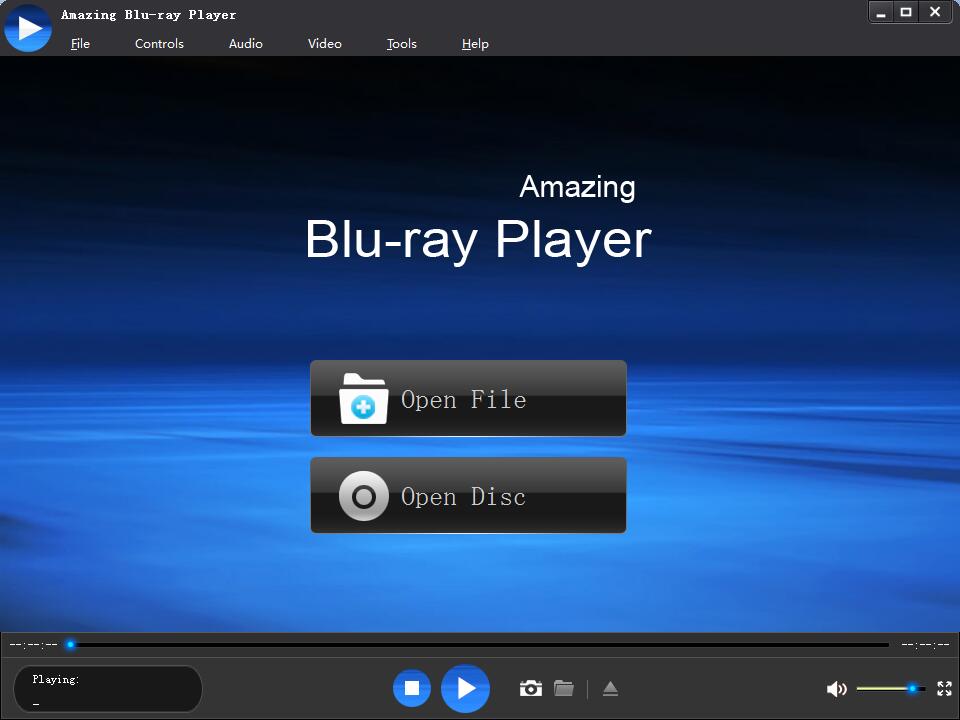Open the Audio menu
The height and width of the screenshot is (720, 960).
[245, 43]
